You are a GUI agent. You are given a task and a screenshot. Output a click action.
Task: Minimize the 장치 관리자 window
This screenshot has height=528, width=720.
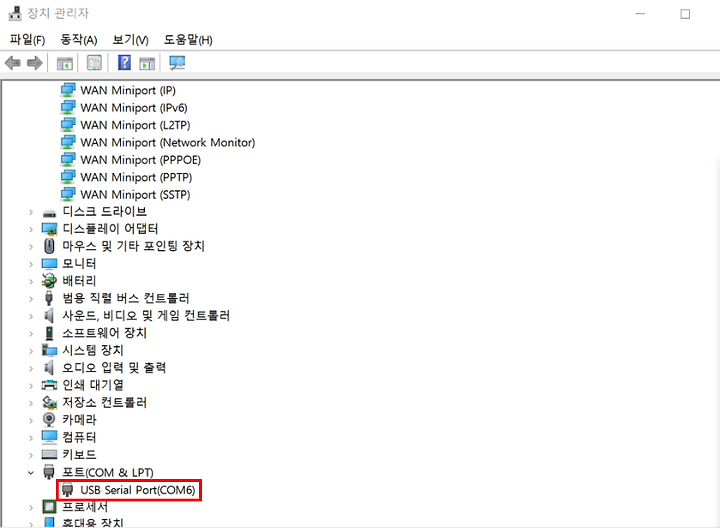pos(641,14)
